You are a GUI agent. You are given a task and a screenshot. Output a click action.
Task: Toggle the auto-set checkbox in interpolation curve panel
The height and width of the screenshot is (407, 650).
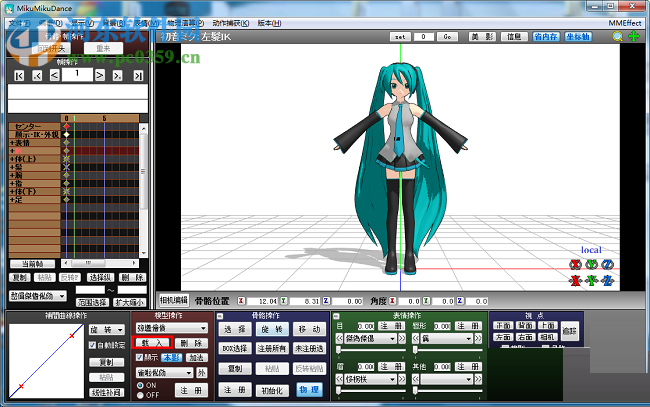(92, 345)
